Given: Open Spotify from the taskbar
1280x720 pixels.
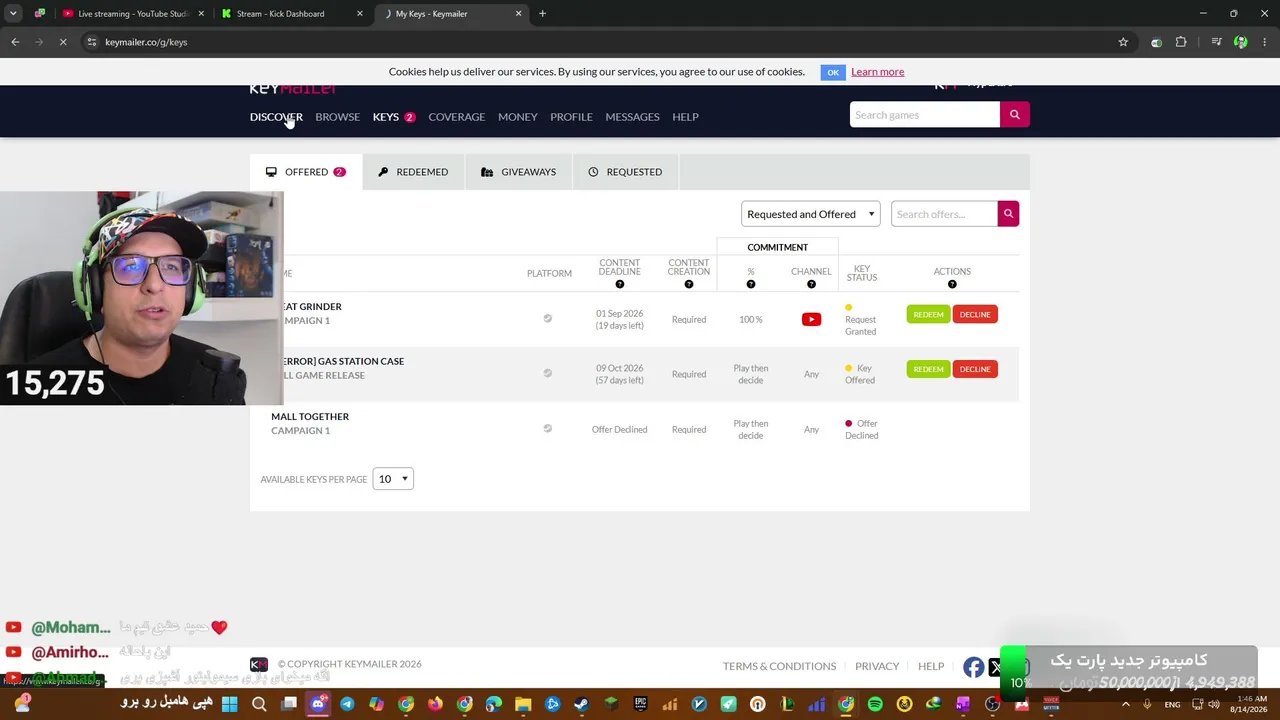Looking at the screenshot, I should (x=875, y=704).
